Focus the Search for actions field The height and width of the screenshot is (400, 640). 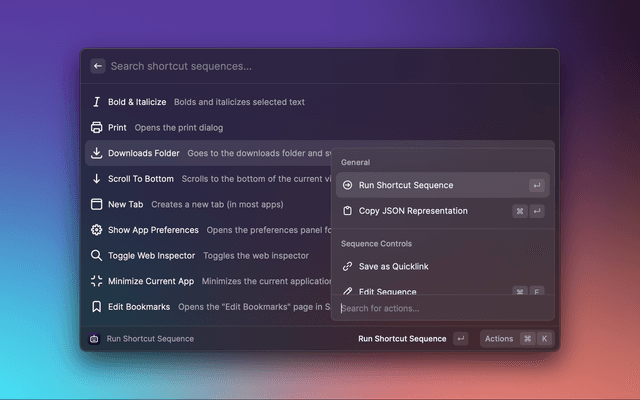pos(443,308)
